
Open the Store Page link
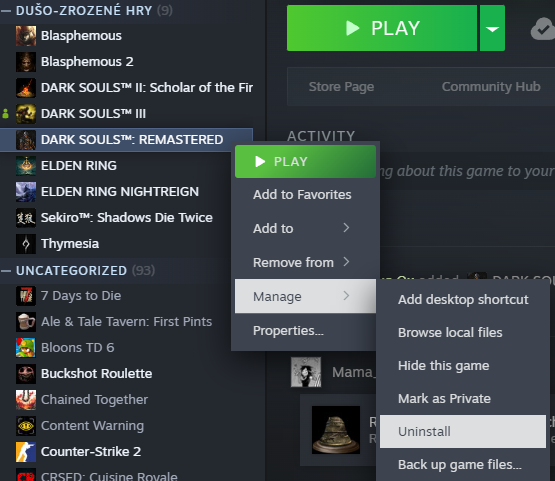[x=341, y=87]
